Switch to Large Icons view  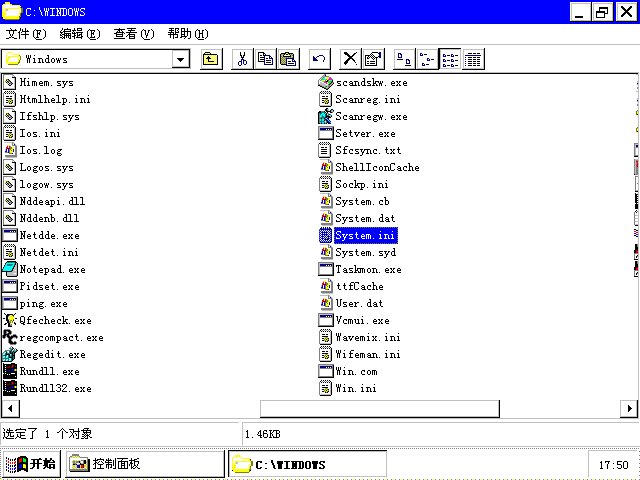point(404,59)
